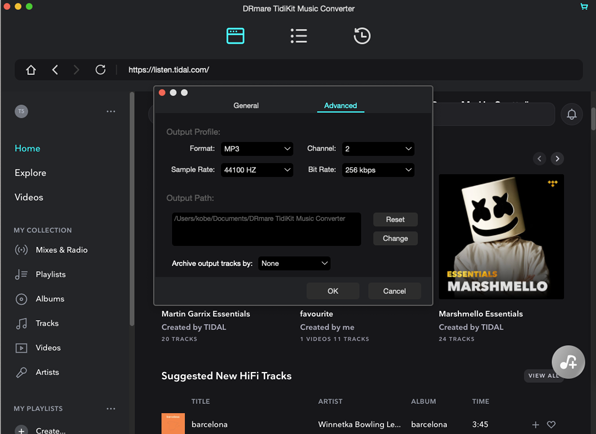596x434 pixels.
Task: Click artist Winnetka Bowling Le...
Action: [359, 424]
